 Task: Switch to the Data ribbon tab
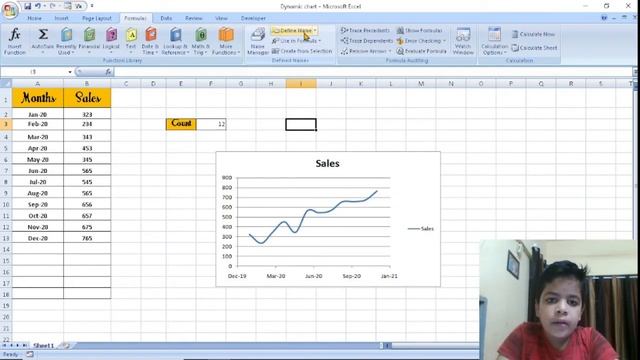click(x=166, y=18)
